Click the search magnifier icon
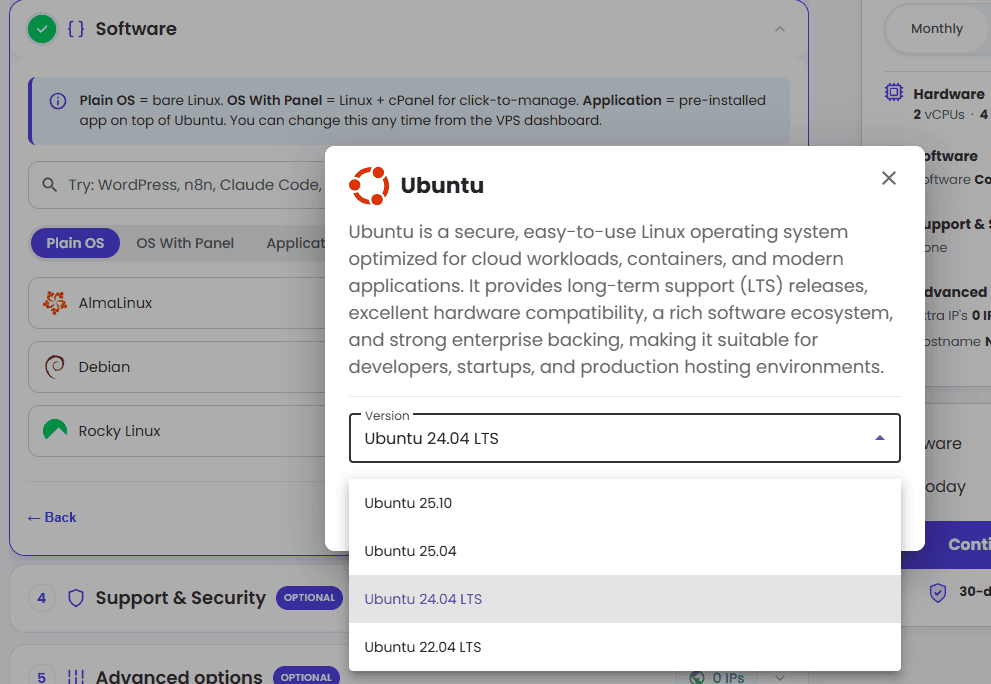The width and height of the screenshot is (991, 684). pyautogui.click(x=49, y=185)
